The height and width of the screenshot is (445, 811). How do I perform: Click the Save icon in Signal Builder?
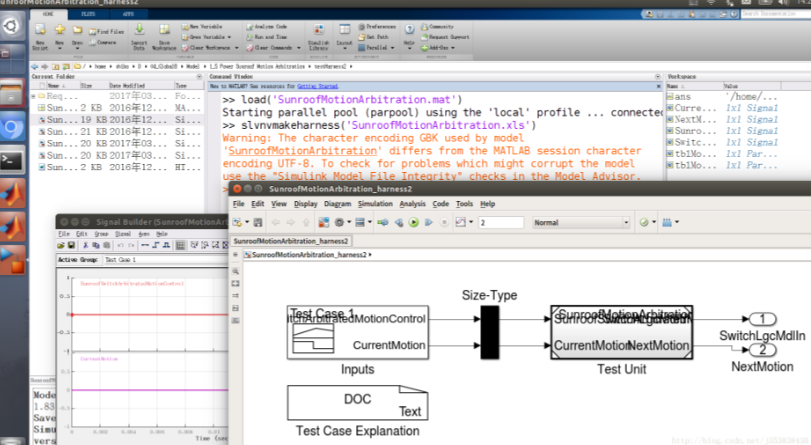coord(70,245)
